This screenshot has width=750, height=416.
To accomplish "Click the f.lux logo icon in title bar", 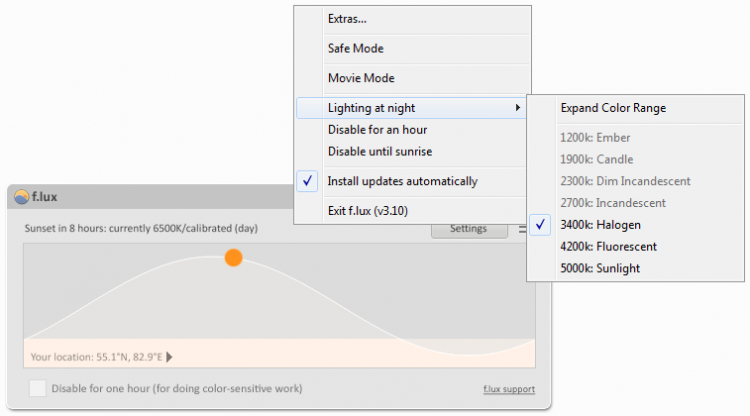I will [21, 197].
